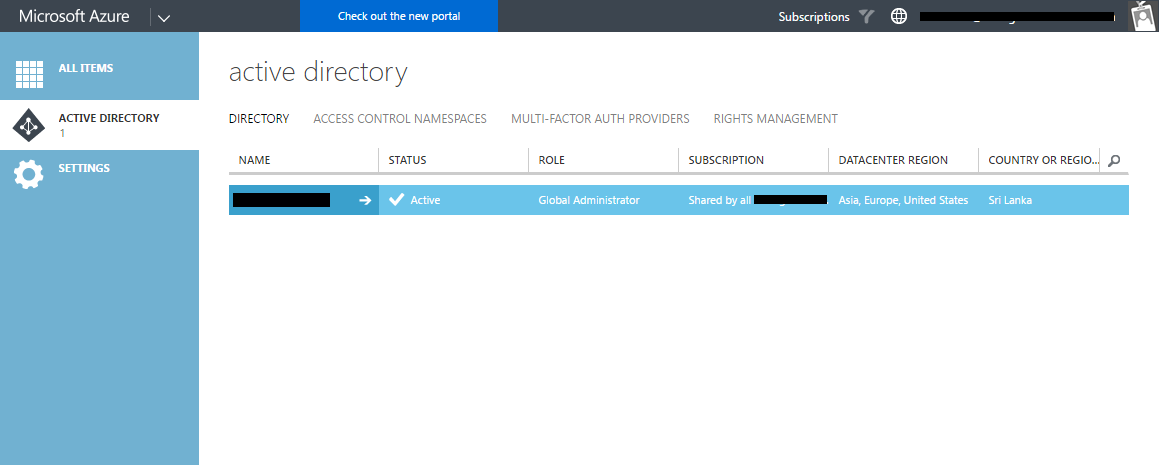Click the Global Administrator cell

(589, 200)
